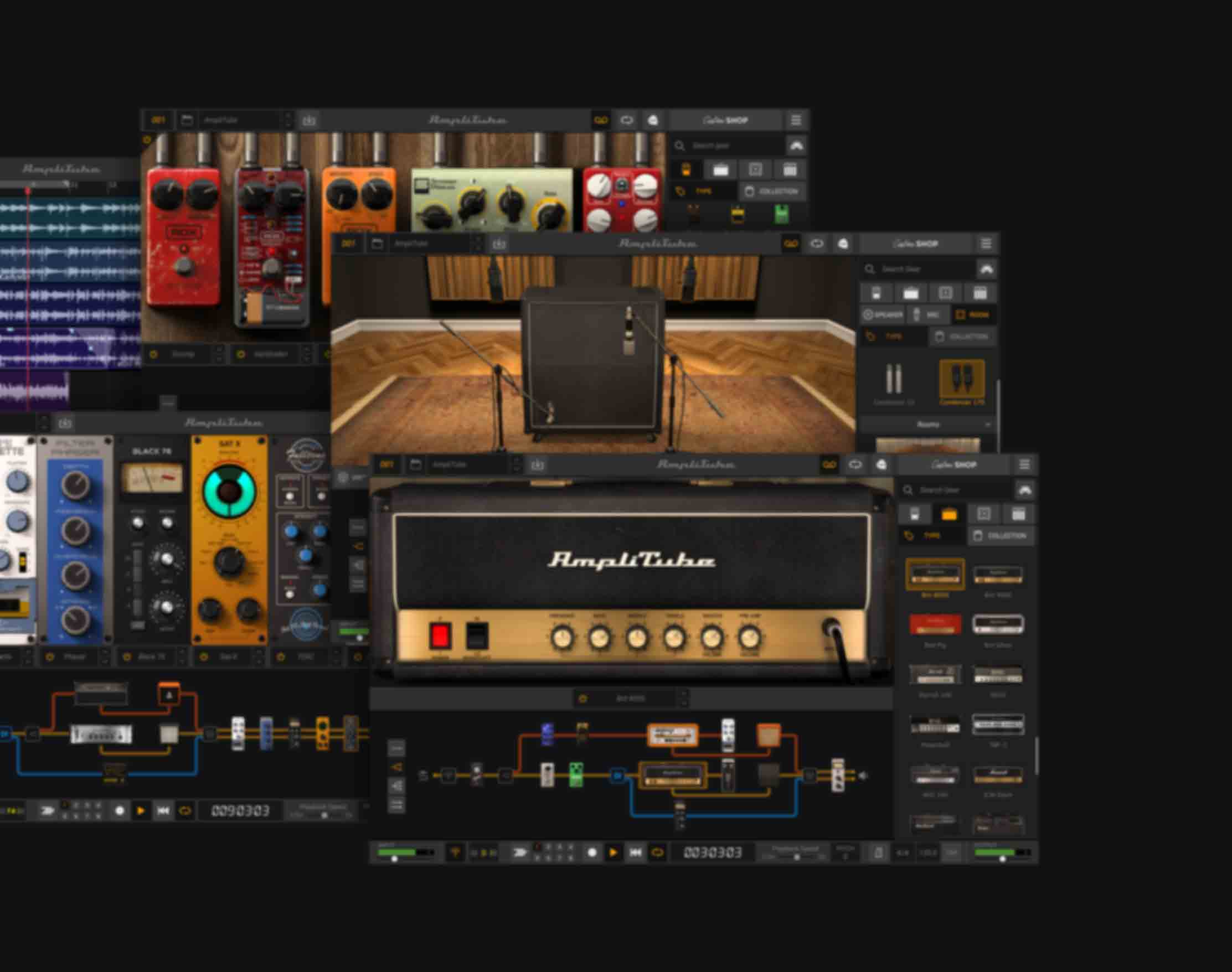Viewport: 1232px width, 972px height.
Task: Click Search Gear field in cabinet room window
Action: [917, 268]
